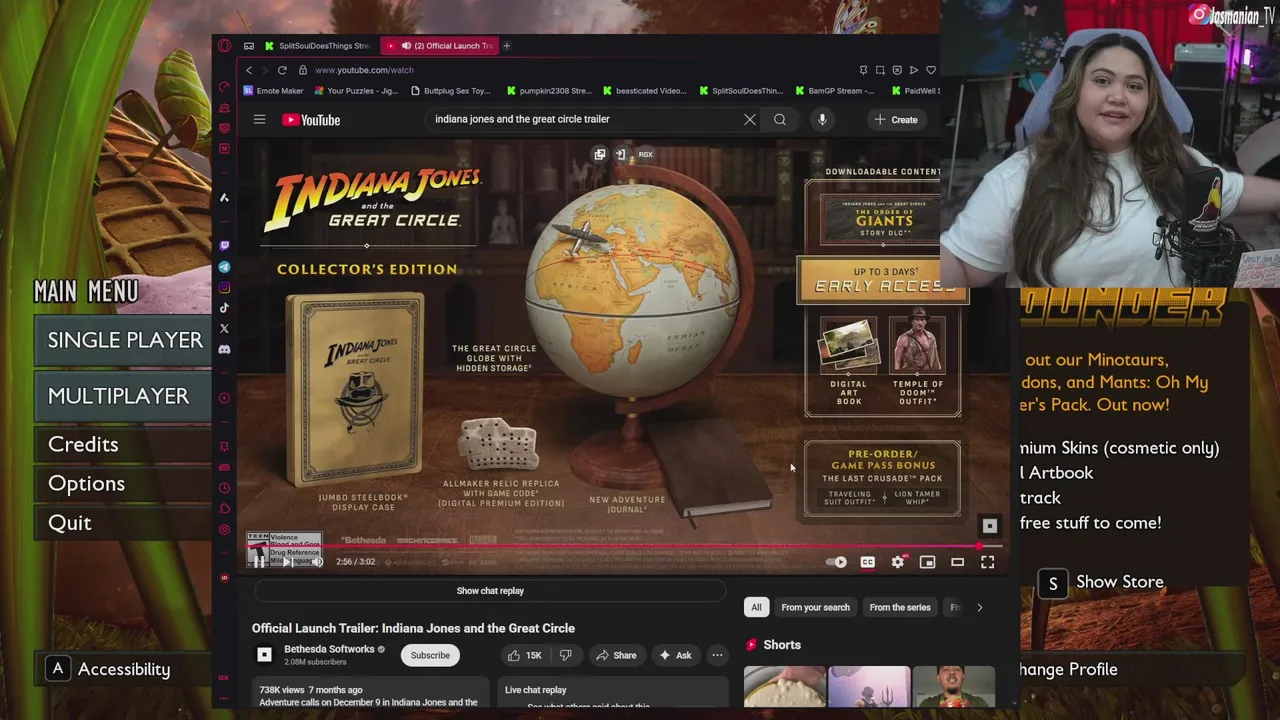
Task: Mute the video volume speaker
Action: click(x=317, y=562)
